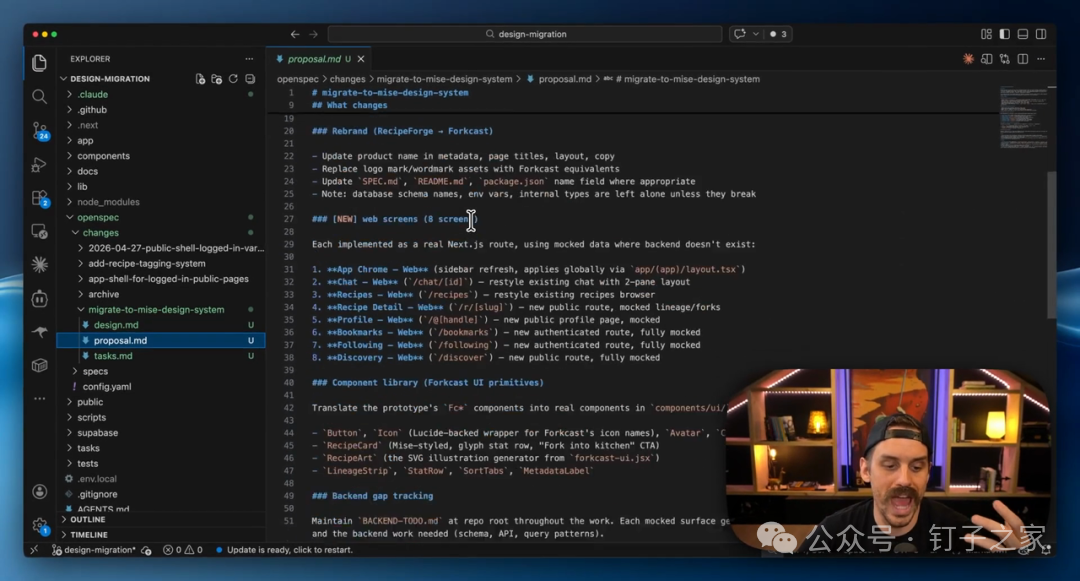Screen dimensions: 1080x581
Task: Open the Remote Explorer activity icon
Action: point(39,231)
